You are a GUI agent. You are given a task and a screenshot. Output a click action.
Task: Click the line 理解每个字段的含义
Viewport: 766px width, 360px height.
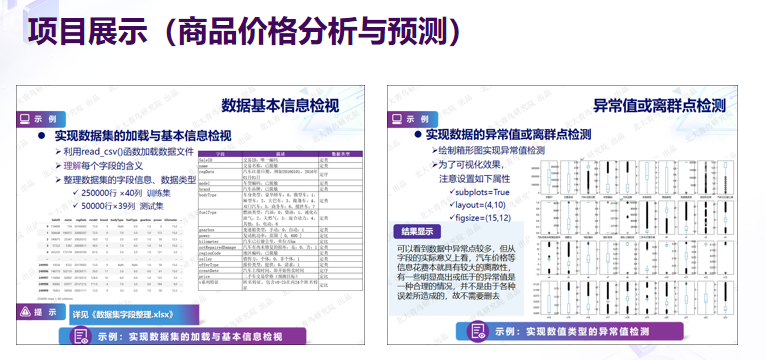[103, 165]
